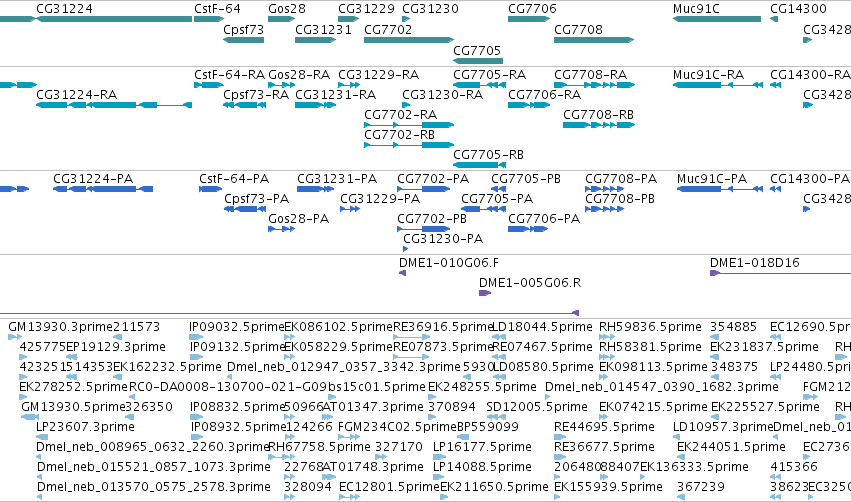Select the CG14300-PA protein label
Viewport: 851px width, 502px height.
[x=810, y=179]
